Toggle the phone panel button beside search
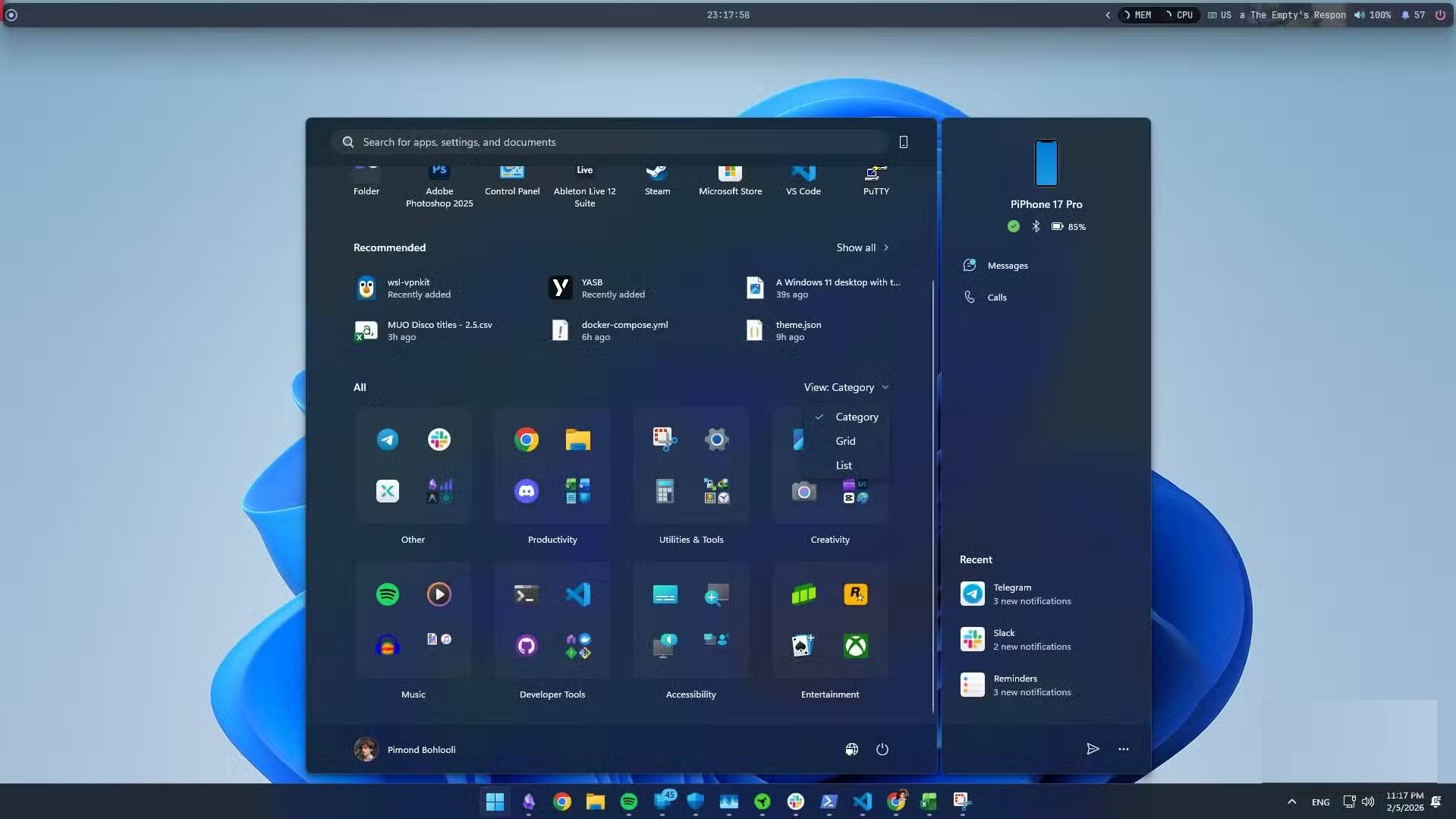This screenshot has width=1456, height=819. pos(903,142)
